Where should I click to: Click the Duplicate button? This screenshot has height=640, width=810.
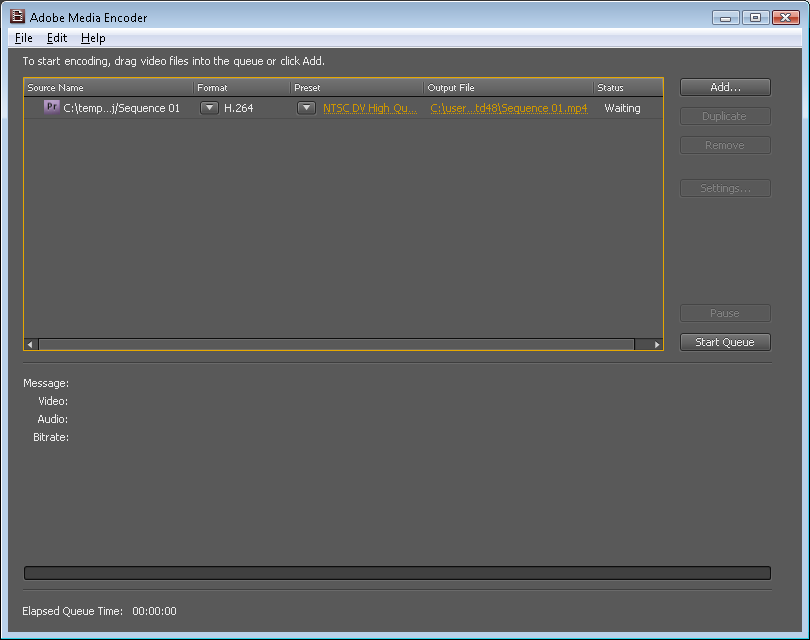click(725, 116)
